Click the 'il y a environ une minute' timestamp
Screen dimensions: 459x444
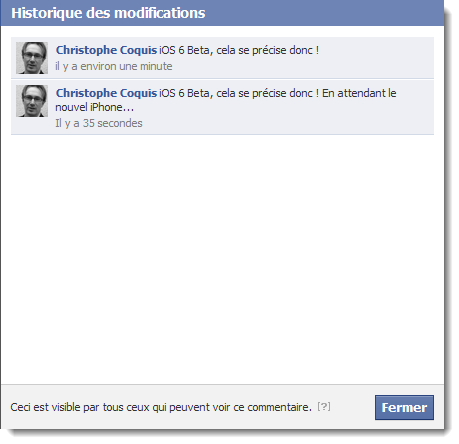114,66
